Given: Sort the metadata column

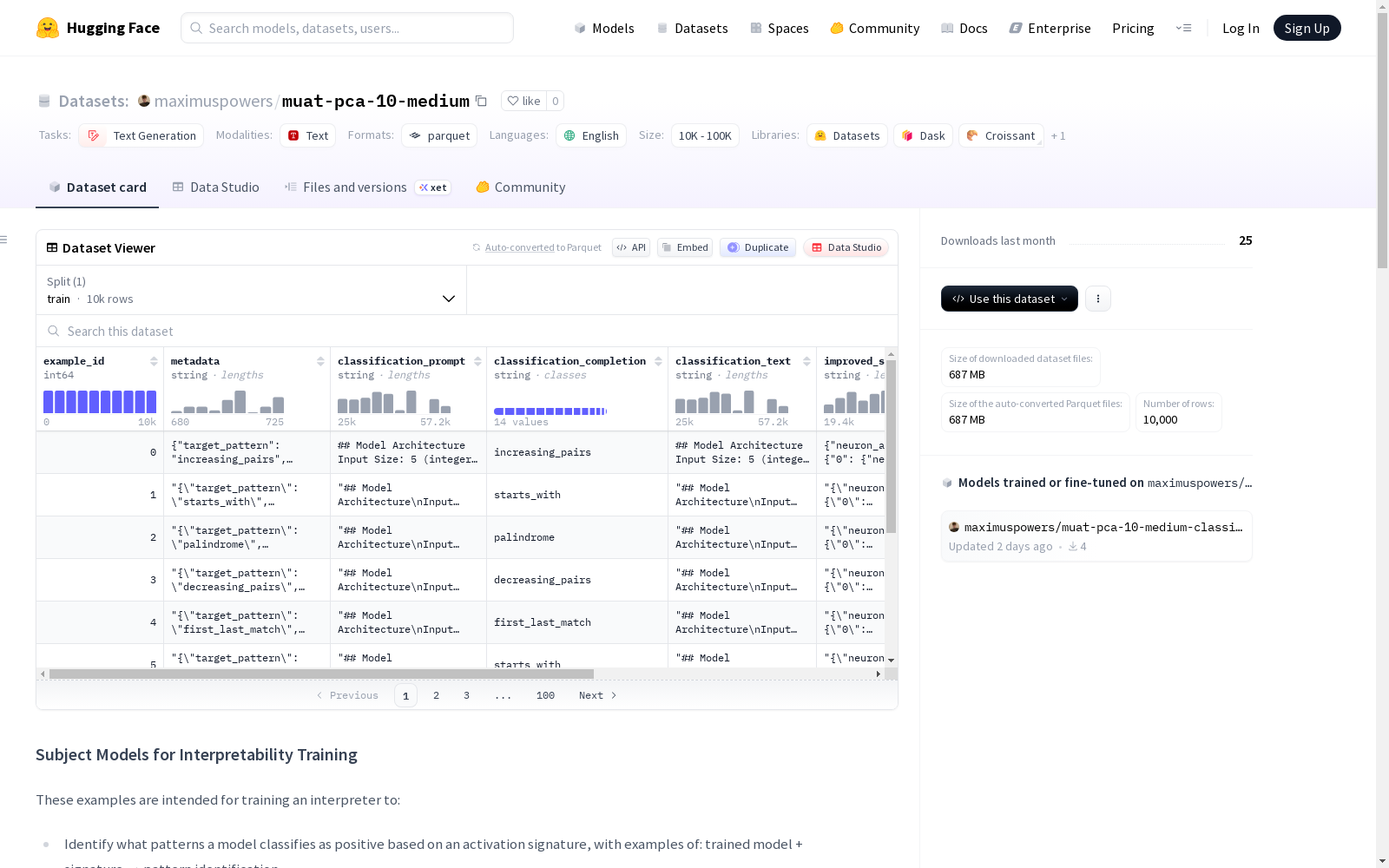Looking at the screenshot, I should pyautogui.click(x=320, y=361).
